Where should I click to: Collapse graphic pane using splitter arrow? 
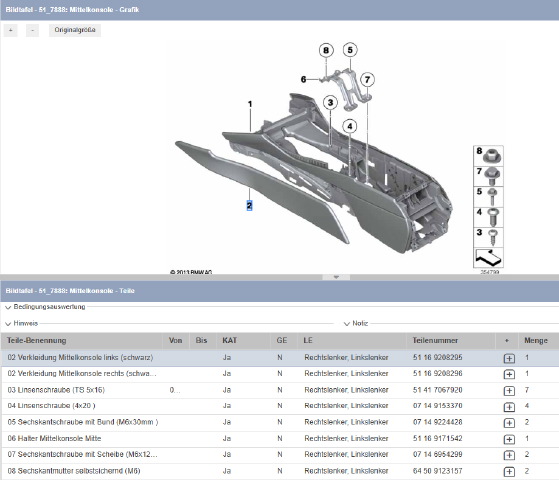(336, 277)
